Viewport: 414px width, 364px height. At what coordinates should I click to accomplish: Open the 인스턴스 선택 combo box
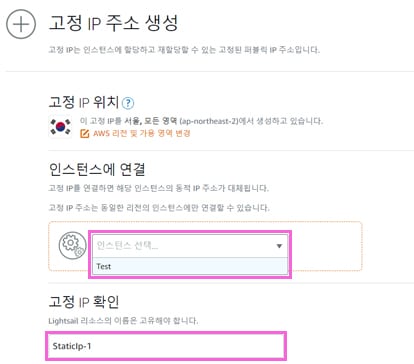tap(190, 246)
